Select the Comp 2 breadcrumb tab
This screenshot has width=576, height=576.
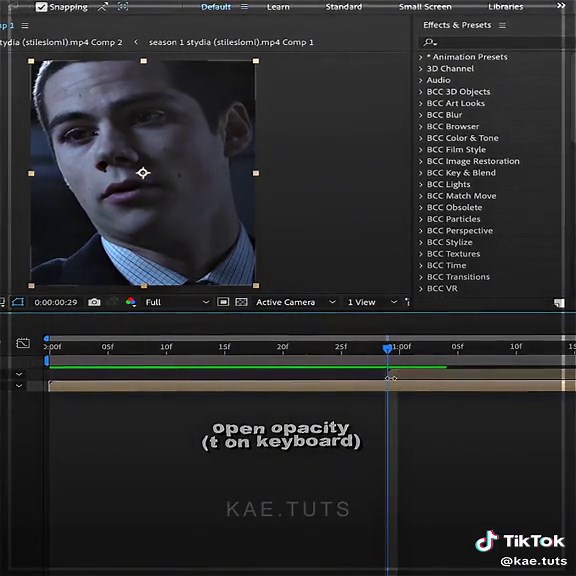pyautogui.click(x=61, y=42)
